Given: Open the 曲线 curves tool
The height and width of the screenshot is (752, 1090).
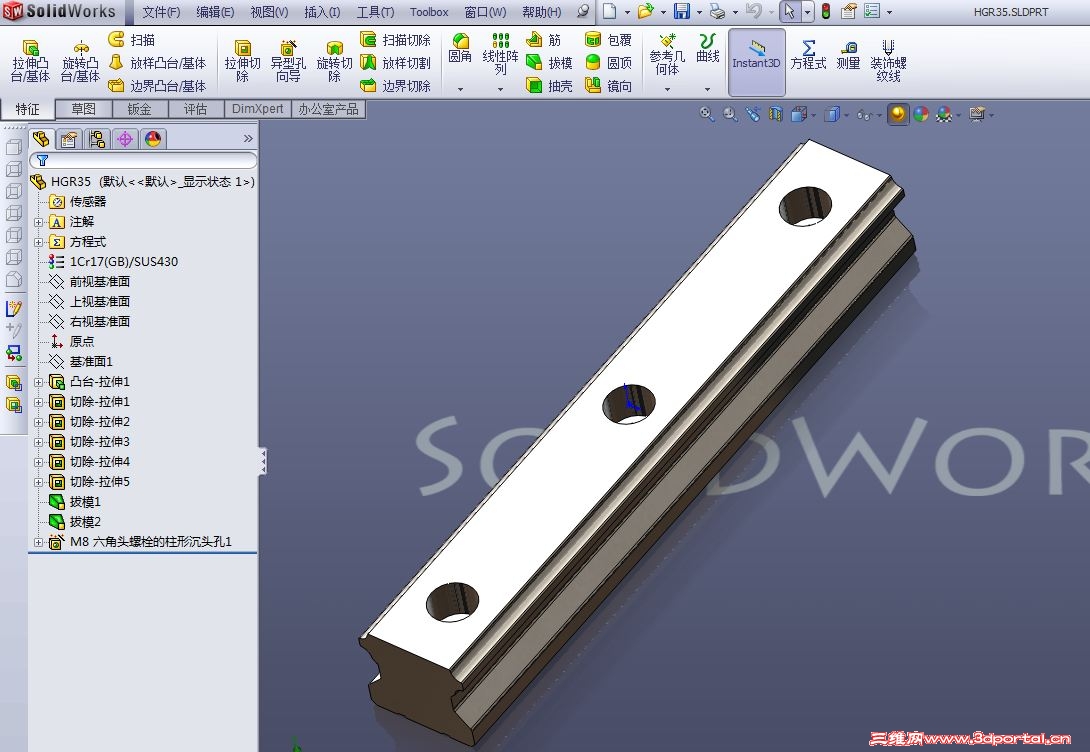Looking at the screenshot, I should [x=707, y=49].
